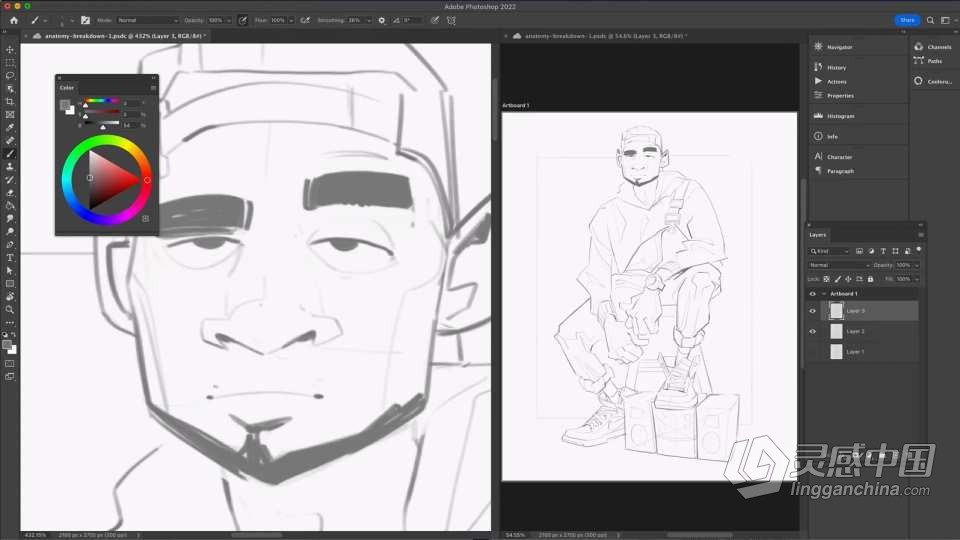Select the Rectangular Marquee tool
The height and width of the screenshot is (540, 960).
[x=10, y=62]
